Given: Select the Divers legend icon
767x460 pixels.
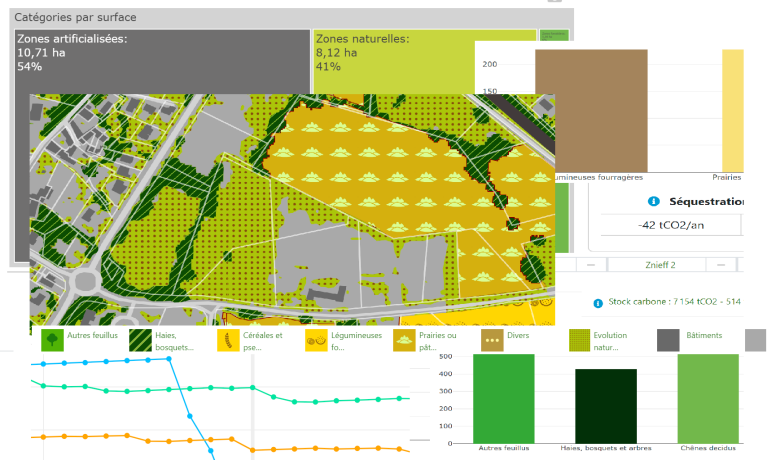Looking at the screenshot, I should 492,341.
